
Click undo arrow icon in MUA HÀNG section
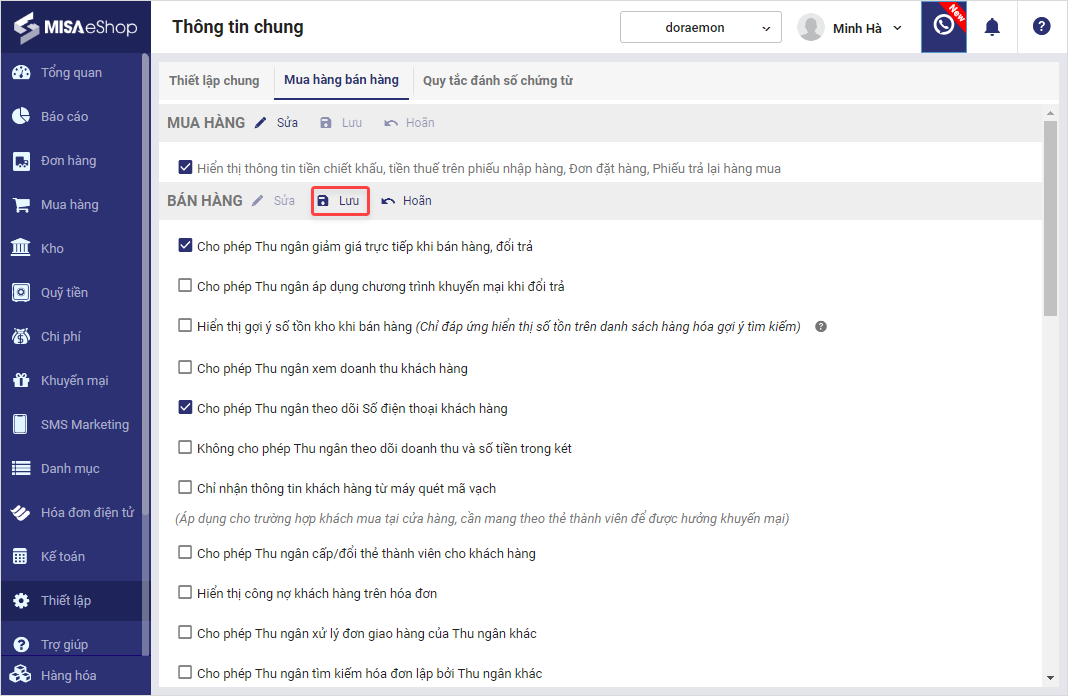391,123
